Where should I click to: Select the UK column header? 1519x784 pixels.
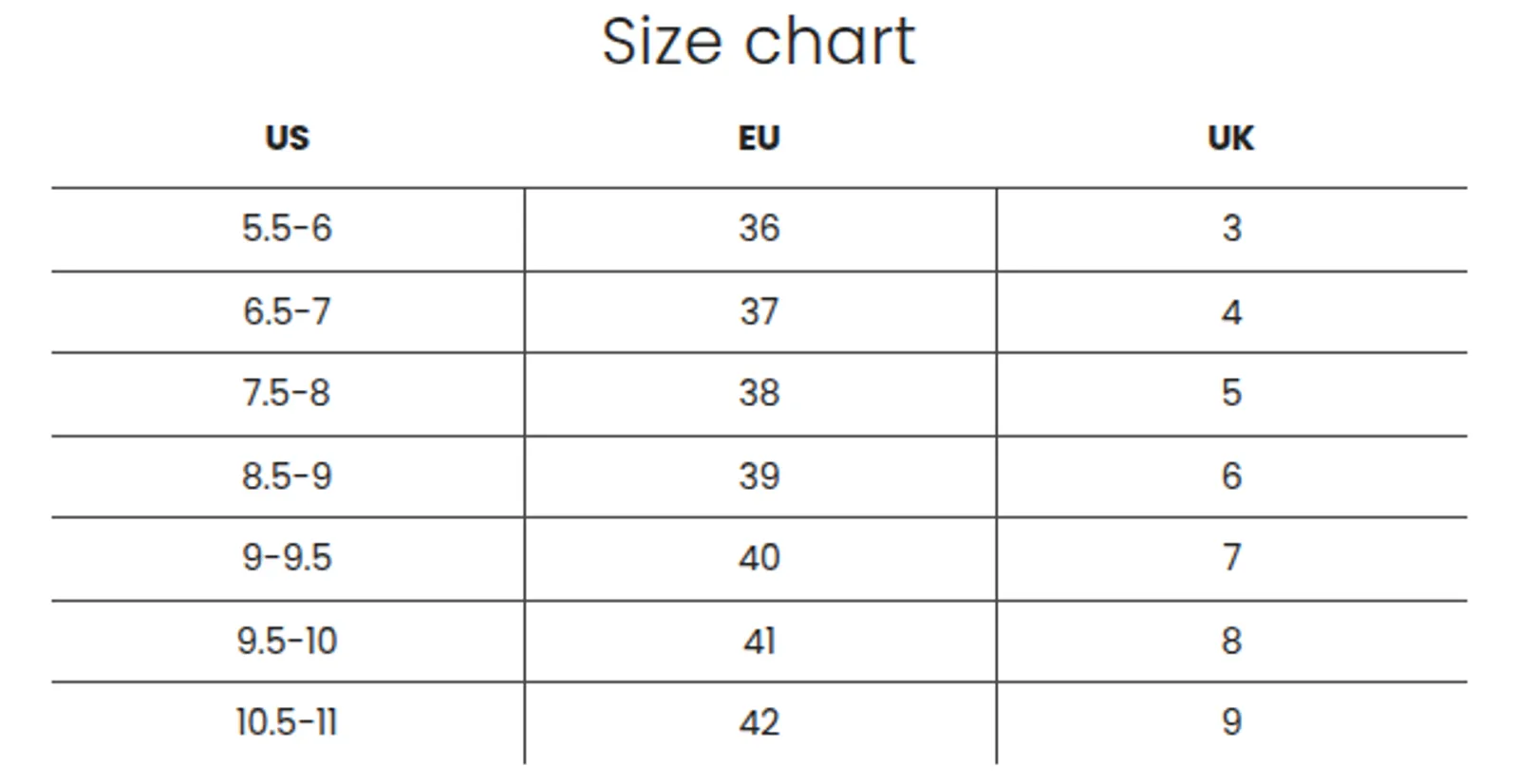click(1230, 139)
